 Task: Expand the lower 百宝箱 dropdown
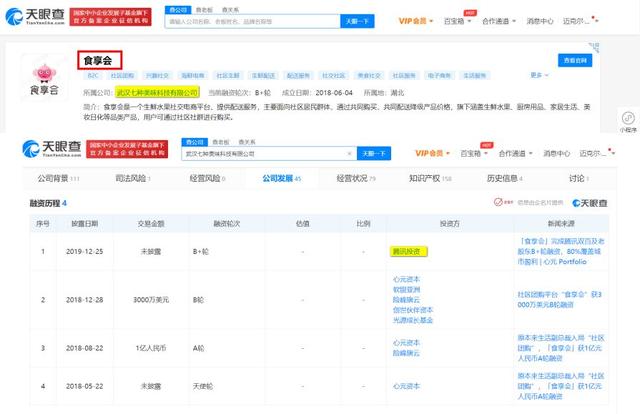(x=474, y=153)
